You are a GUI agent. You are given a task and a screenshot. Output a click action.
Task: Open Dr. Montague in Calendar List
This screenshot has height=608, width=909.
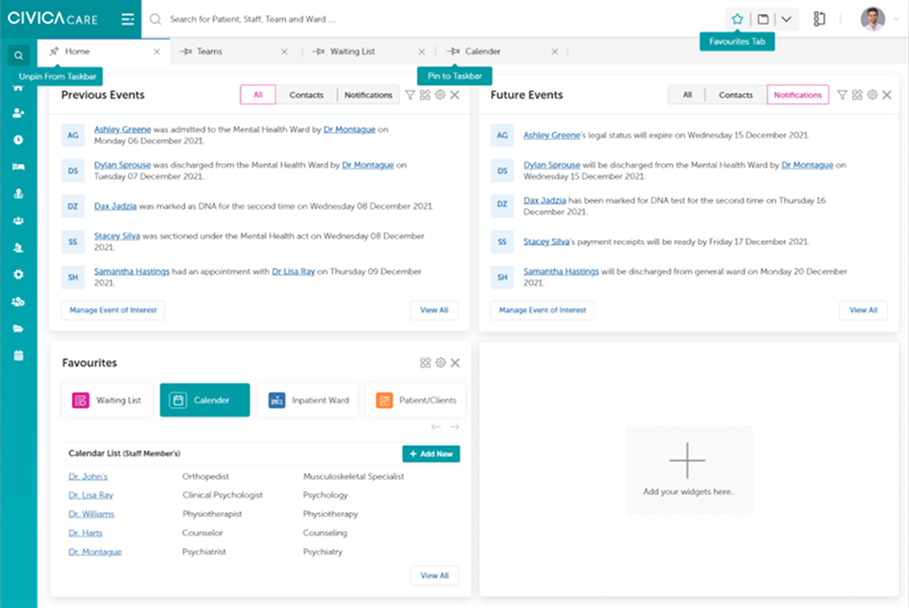point(95,552)
